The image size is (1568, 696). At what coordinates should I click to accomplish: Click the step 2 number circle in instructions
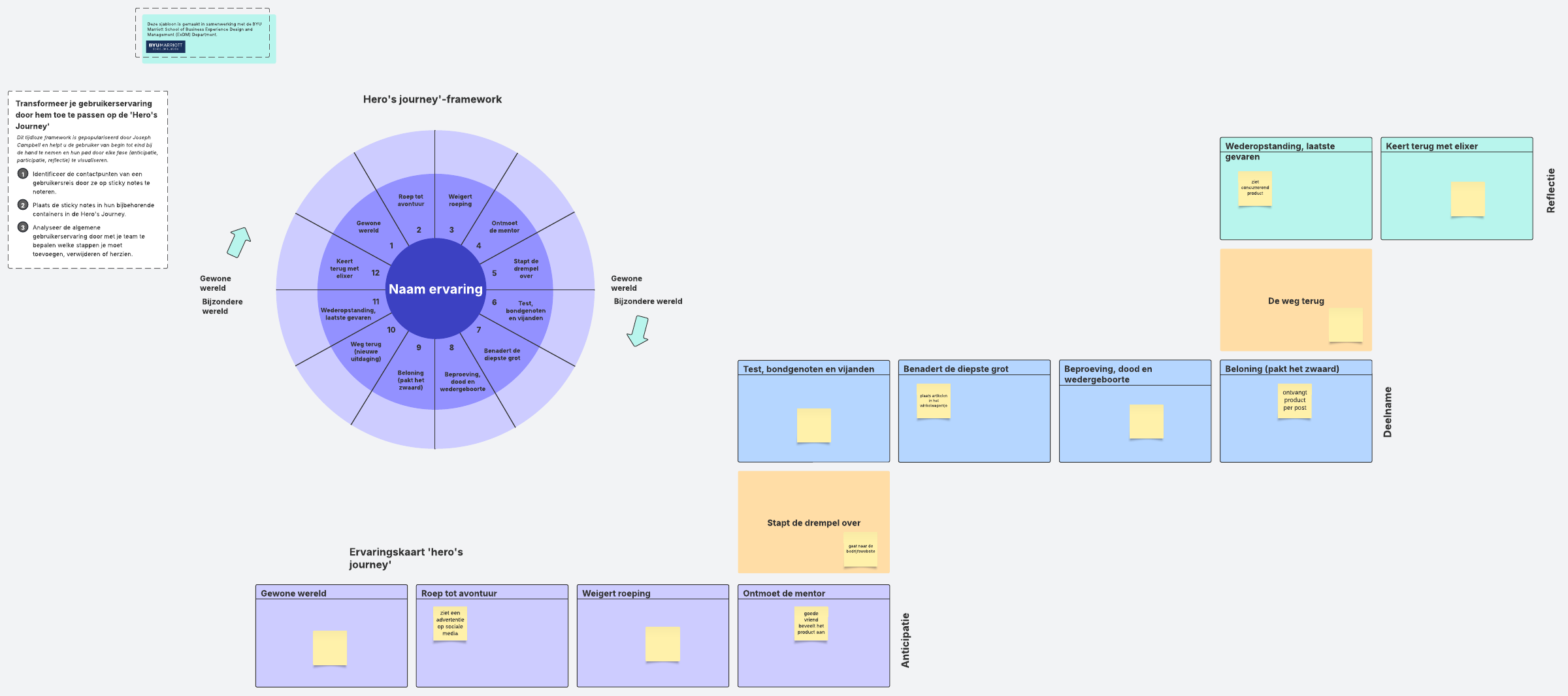click(x=23, y=205)
